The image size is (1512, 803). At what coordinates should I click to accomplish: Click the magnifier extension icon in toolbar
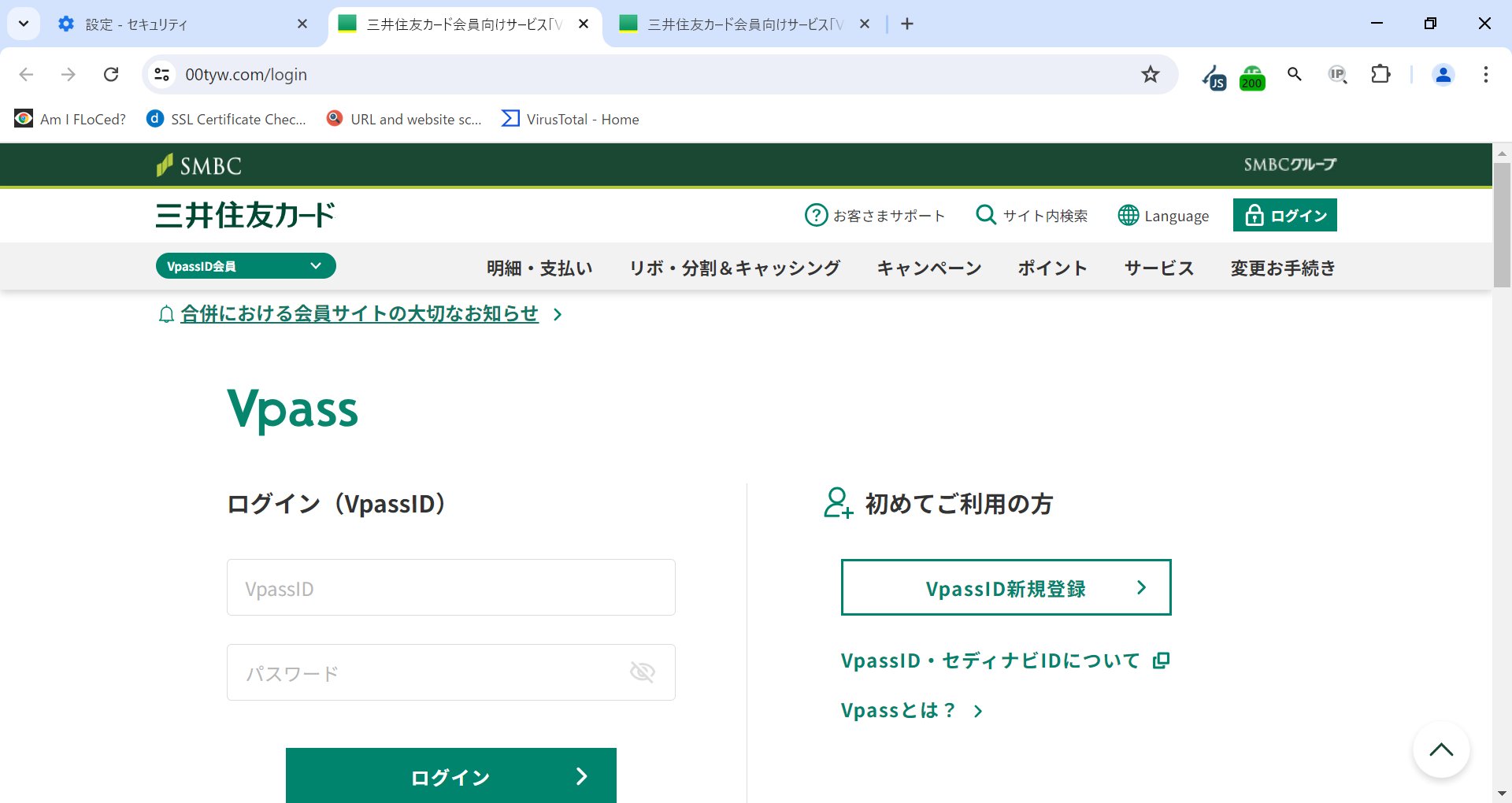(1294, 74)
